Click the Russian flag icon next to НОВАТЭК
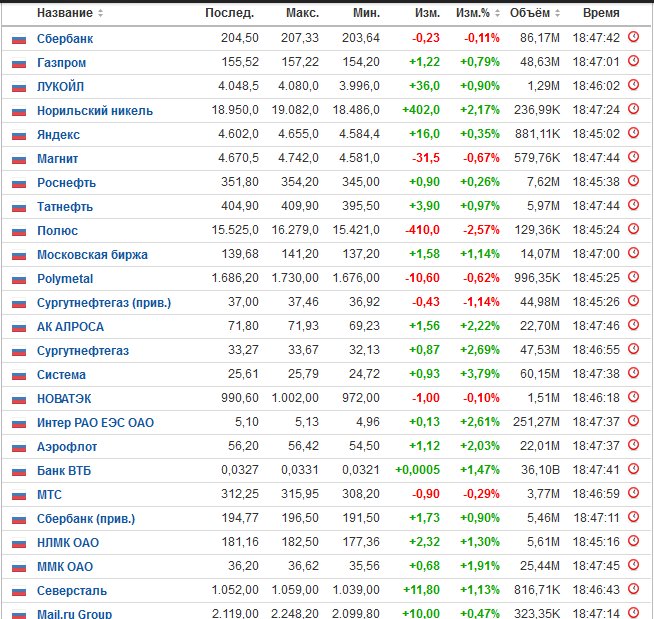The height and width of the screenshot is (619, 654). [x=19, y=400]
